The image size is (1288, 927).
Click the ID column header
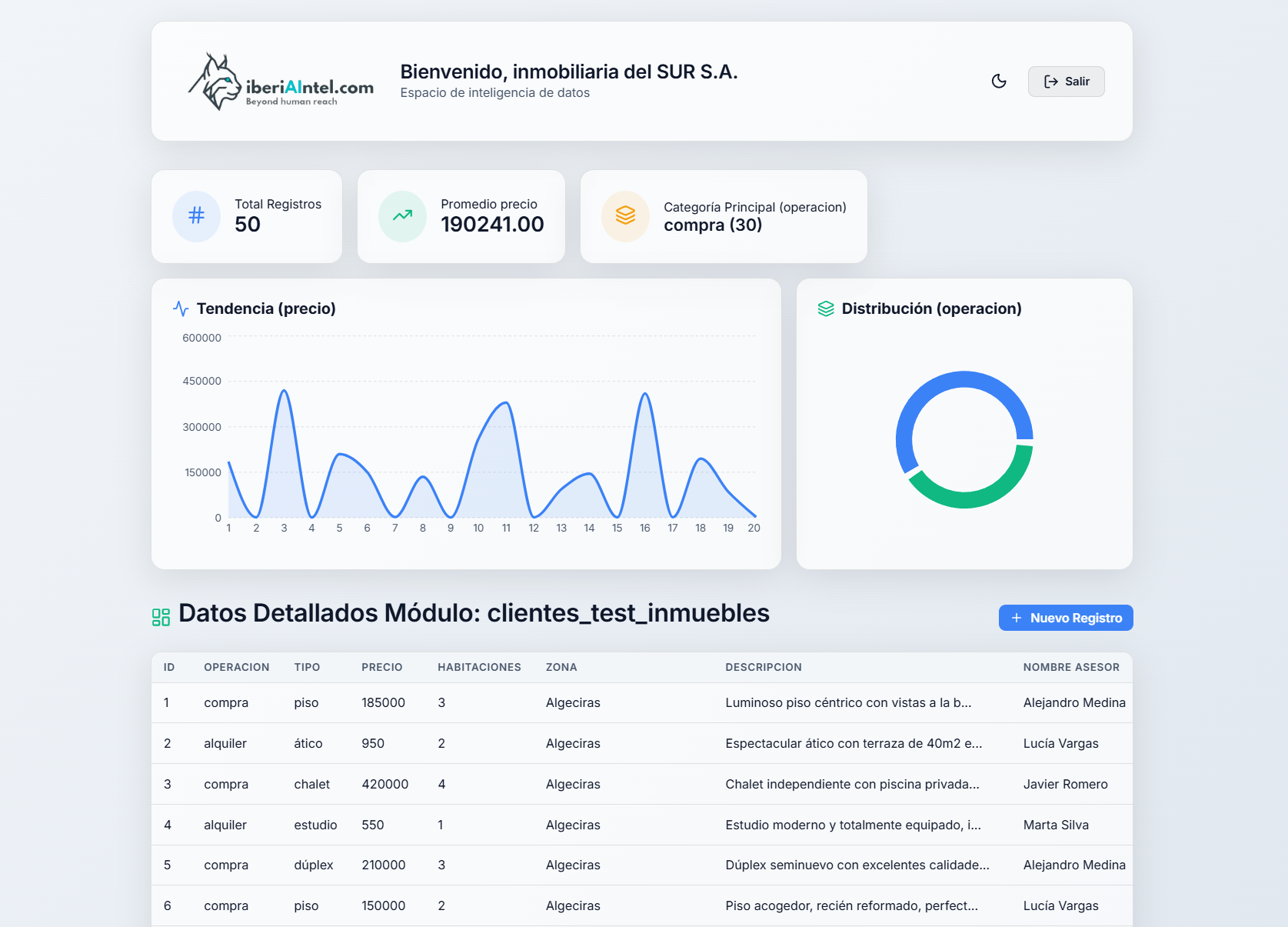(169, 667)
